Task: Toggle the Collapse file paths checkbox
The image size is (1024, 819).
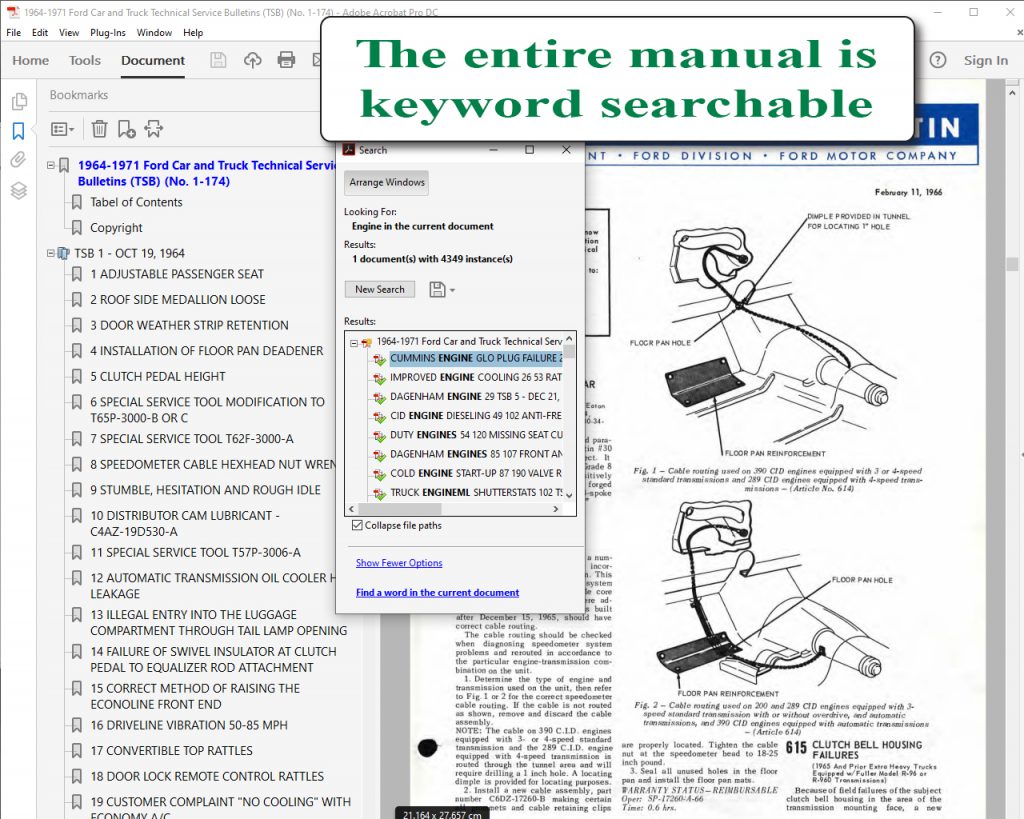Action: [357, 525]
